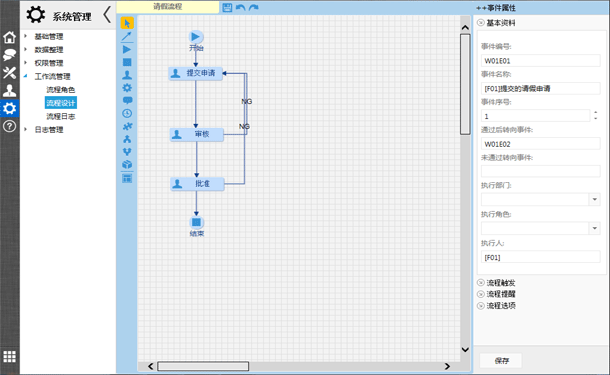Undo the last flow edit

pyautogui.click(x=240, y=7)
